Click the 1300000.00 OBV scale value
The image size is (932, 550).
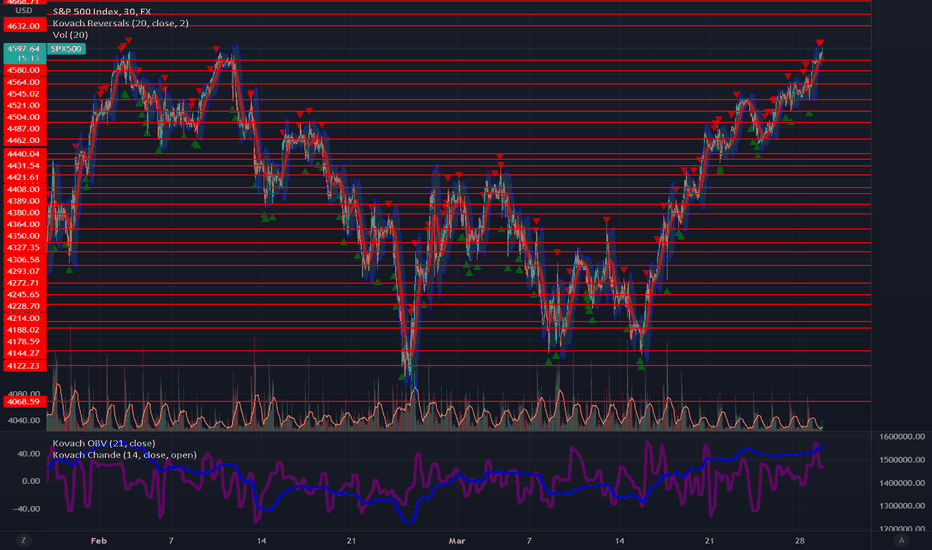(902, 506)
